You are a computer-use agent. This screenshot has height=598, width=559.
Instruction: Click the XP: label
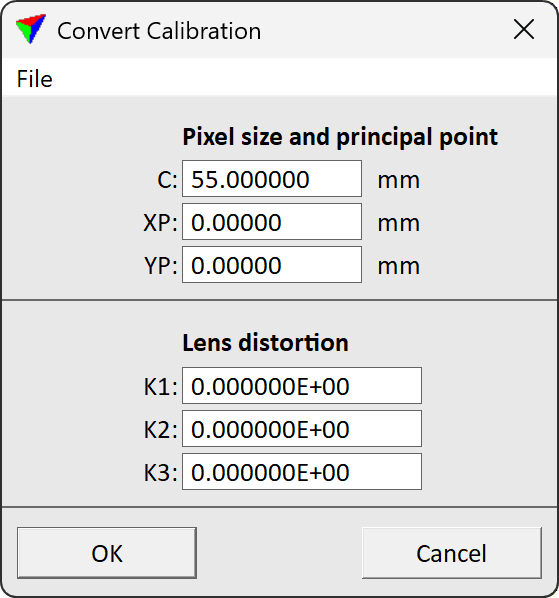pyautogui.click(x=161, y=223)
